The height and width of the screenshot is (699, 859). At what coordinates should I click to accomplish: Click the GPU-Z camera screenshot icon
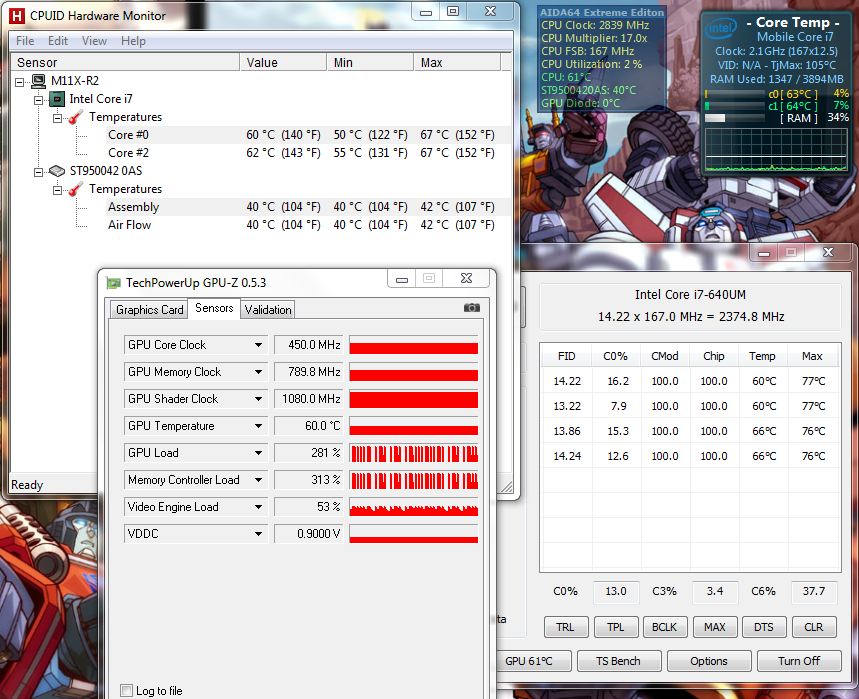click(x=472, y=308)
